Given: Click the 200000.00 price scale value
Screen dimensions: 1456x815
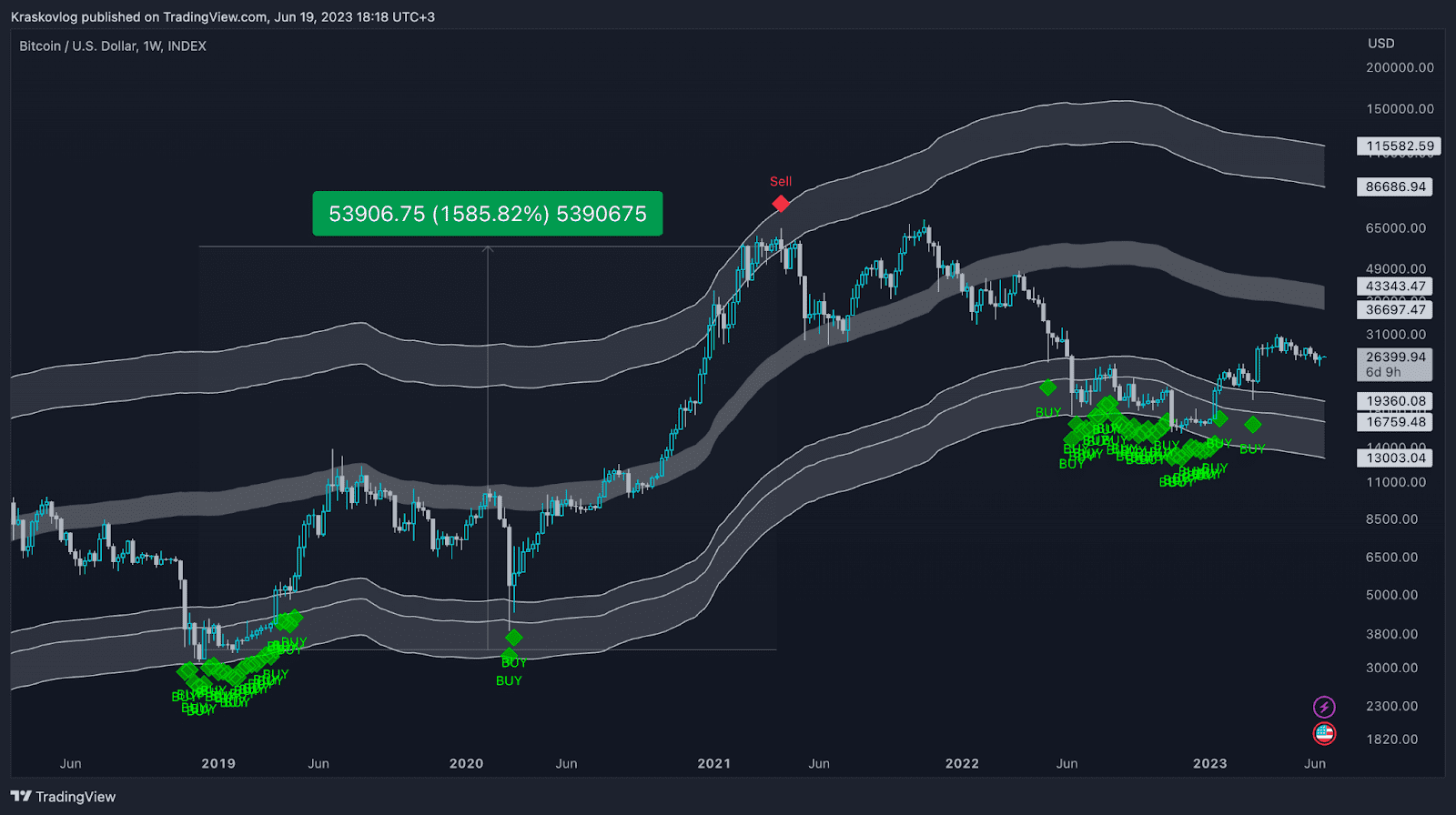Looking at the screenshot, I should (x=1400, y=67).
